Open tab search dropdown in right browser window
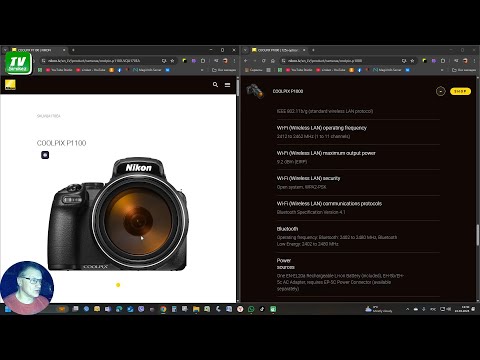The height and width of the screenshot is (360, 480). pos(245,50)
